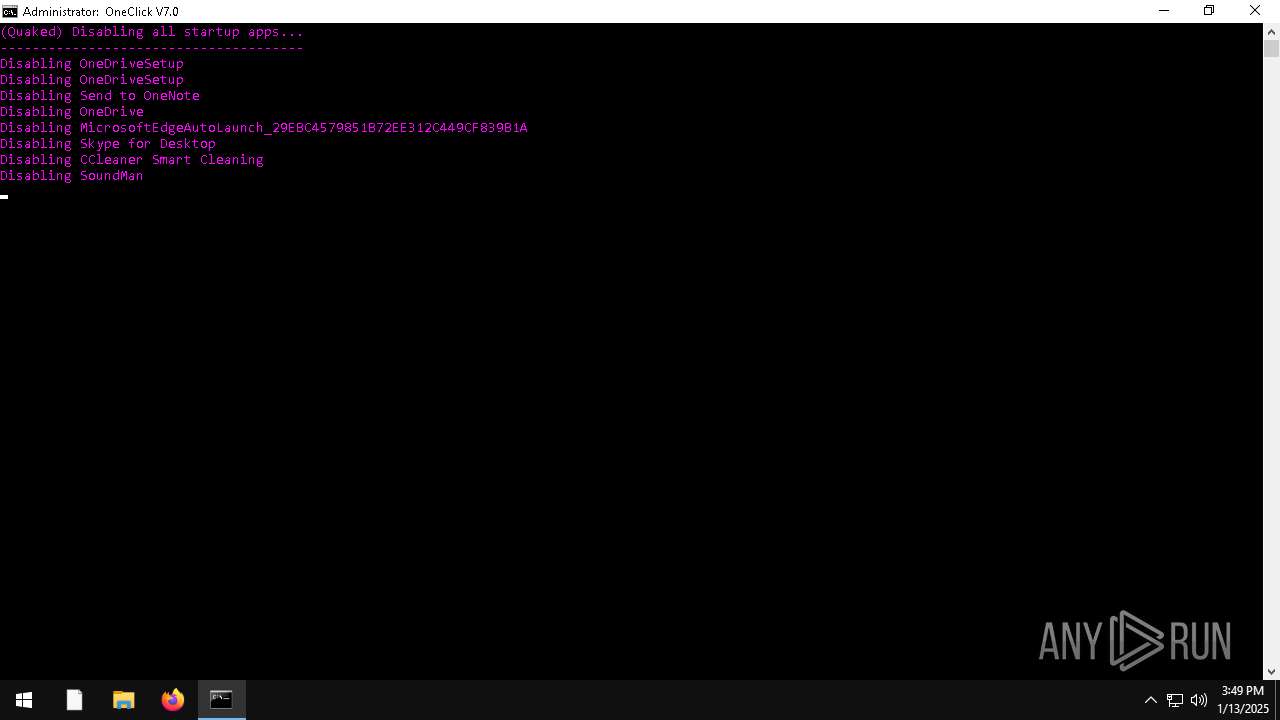Viewport: 1280px width, 720px height.
Task: Click the "Disabling CCleaner Smart Cleaning" line
Action: (132, 160)
